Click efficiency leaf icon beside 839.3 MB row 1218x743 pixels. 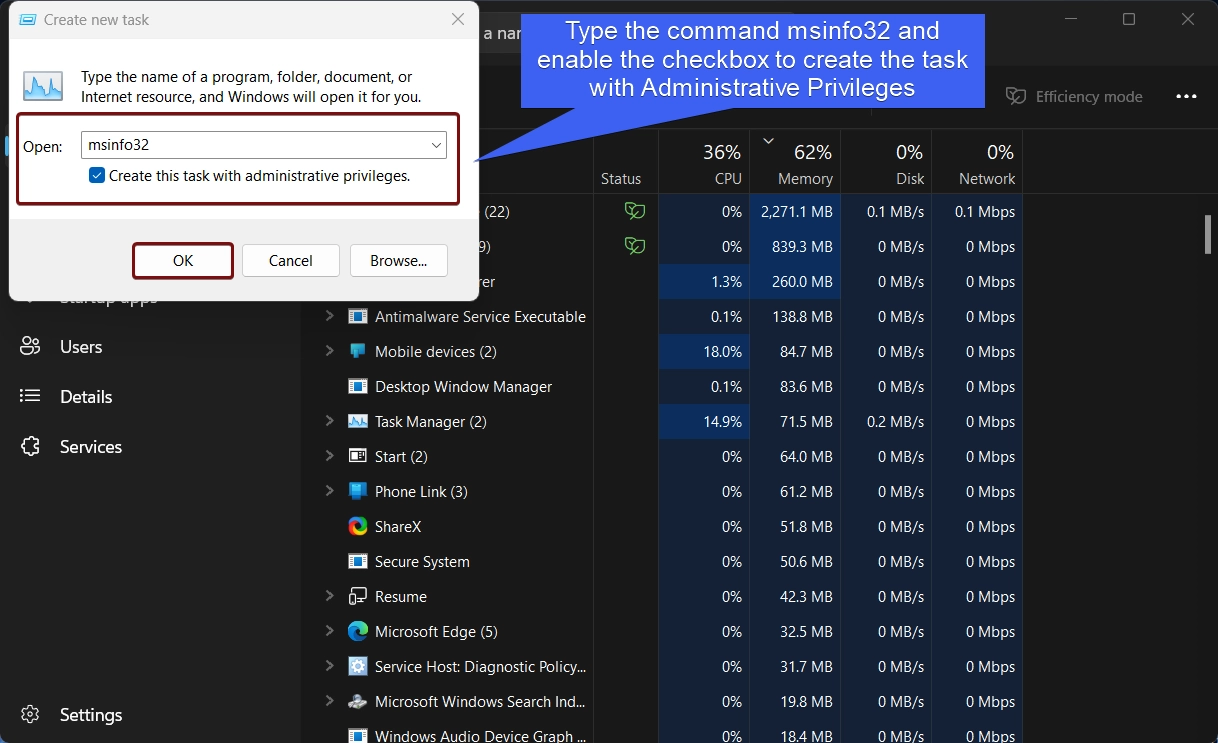[x=634, y=246]
